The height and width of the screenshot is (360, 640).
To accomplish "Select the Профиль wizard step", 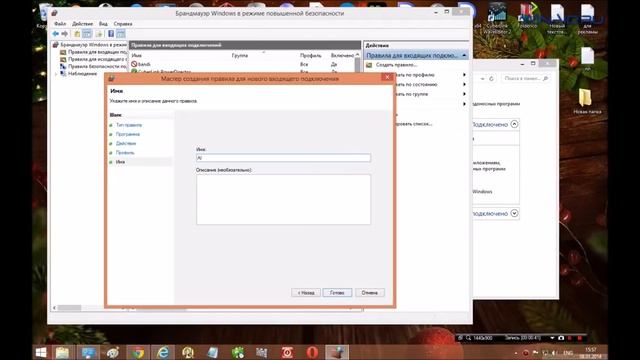I will (x=125, y=153).
